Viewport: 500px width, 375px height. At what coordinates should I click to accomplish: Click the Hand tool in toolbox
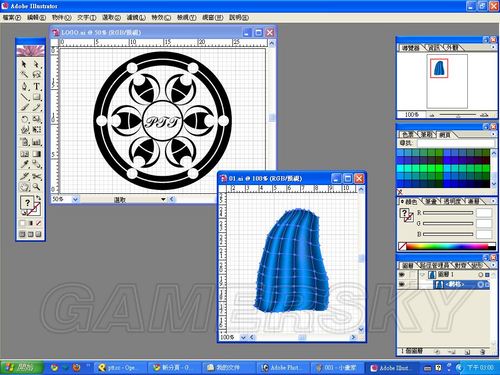(24, 187)
